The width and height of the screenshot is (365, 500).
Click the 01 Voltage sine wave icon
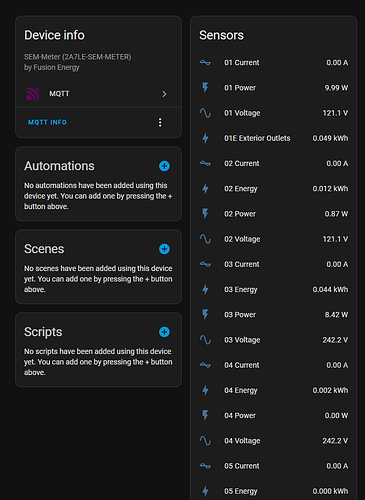(205, 113)
